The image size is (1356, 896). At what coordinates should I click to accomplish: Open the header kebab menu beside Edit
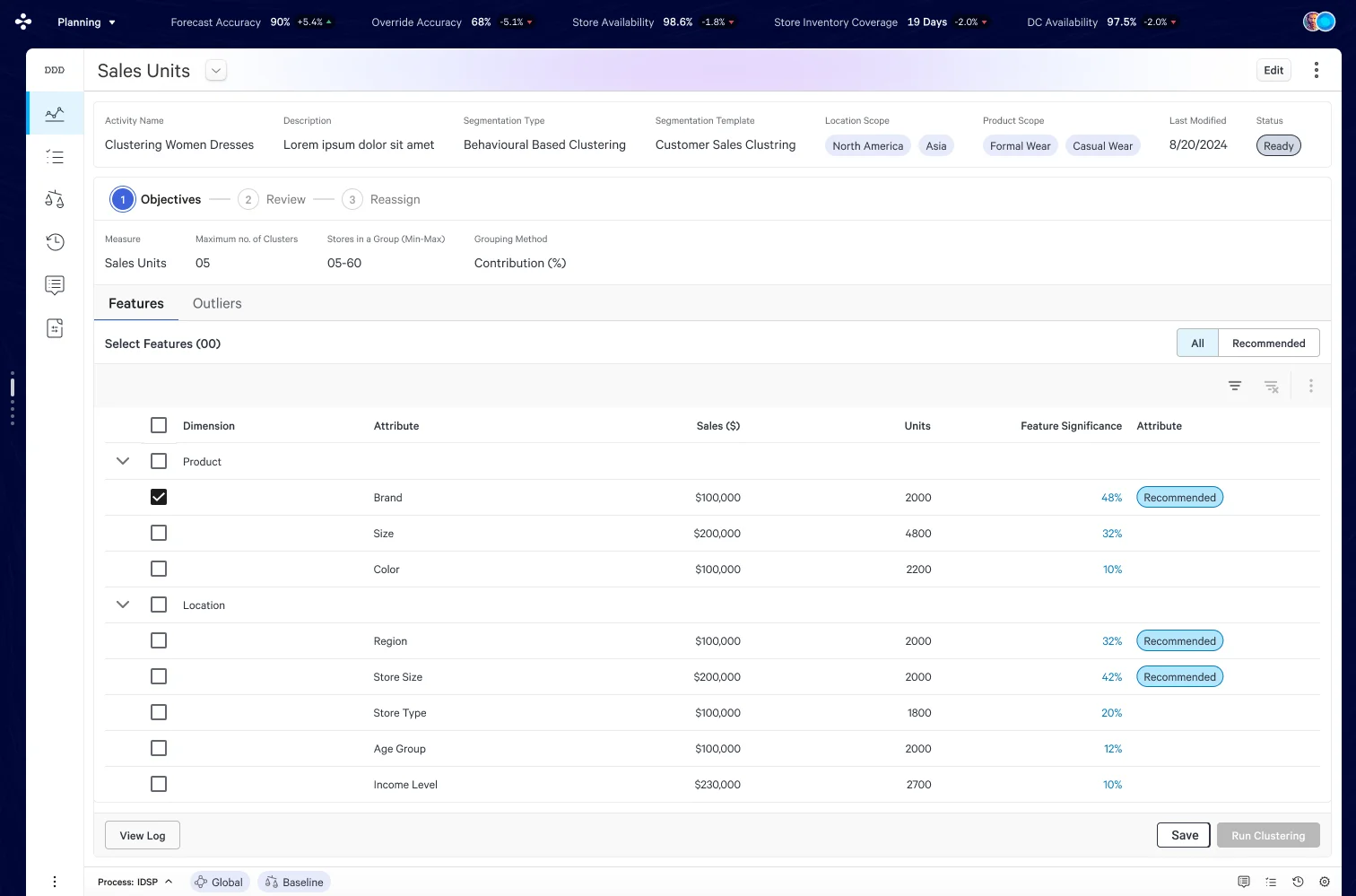(1316, 70)
